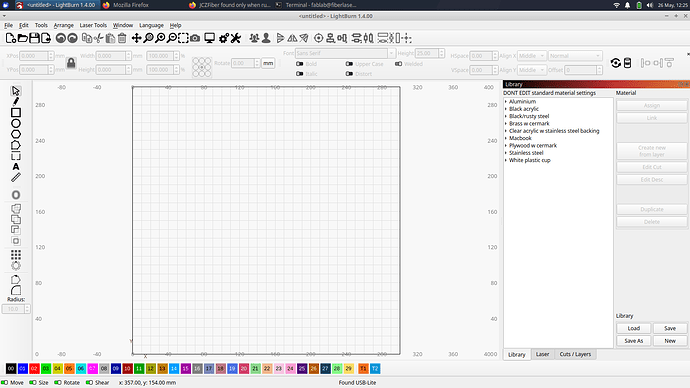Click the camera capture icon
The image size is (690, 388).
tap(195, 39)
